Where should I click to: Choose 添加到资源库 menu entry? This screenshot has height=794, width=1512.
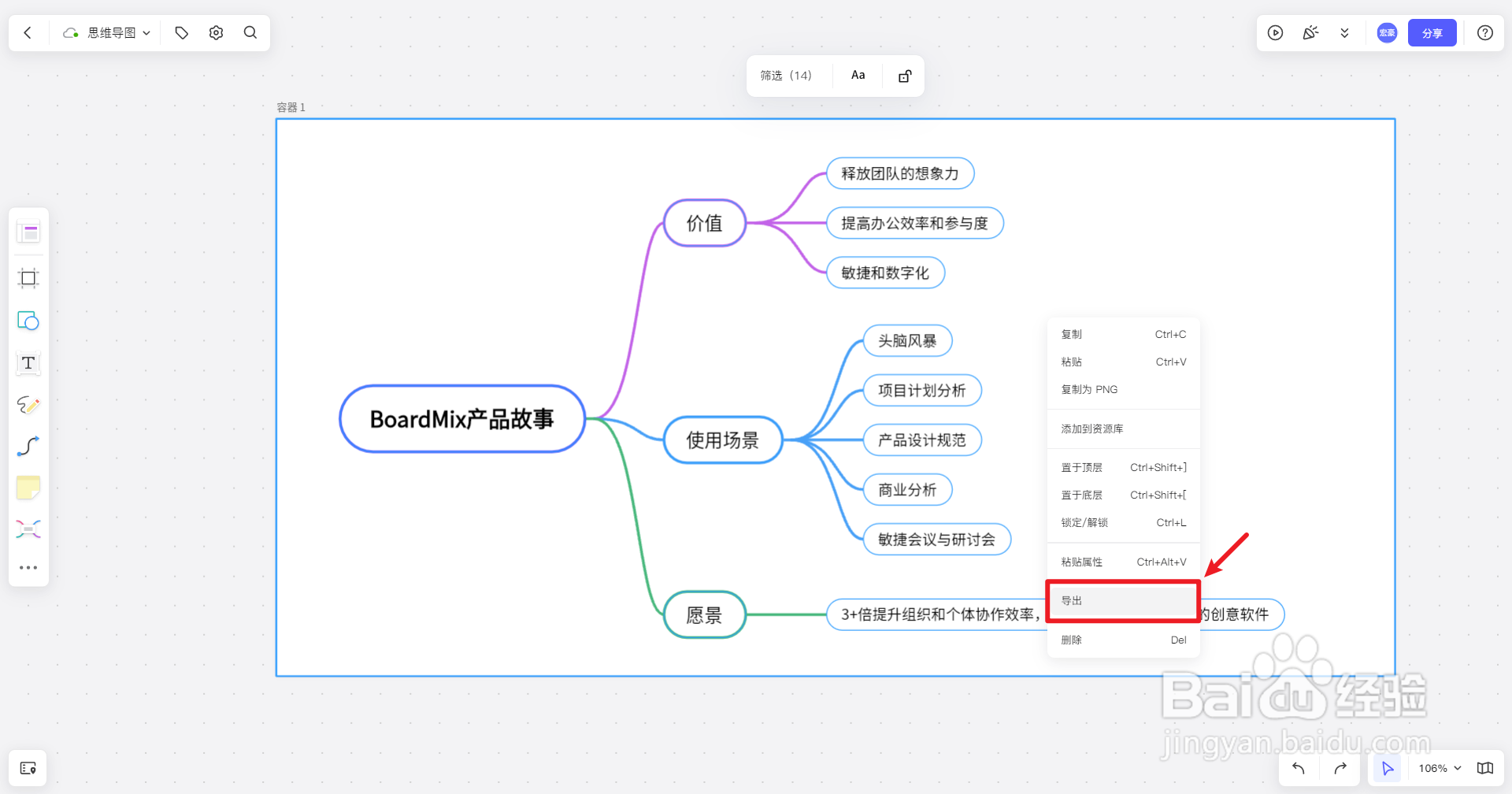click(1124, 429)
